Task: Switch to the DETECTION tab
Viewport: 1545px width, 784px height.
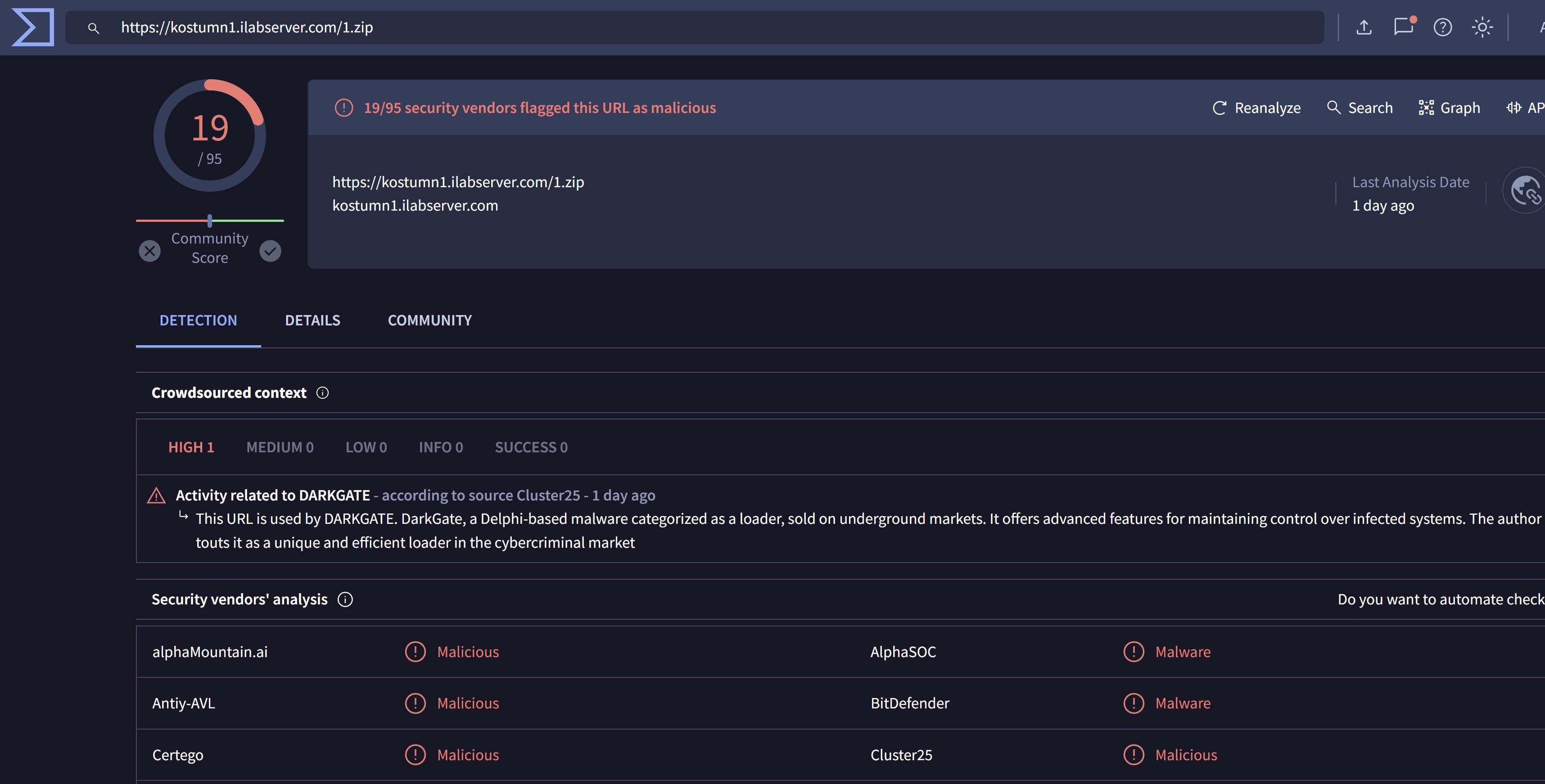Action: (x=199, y=320)
